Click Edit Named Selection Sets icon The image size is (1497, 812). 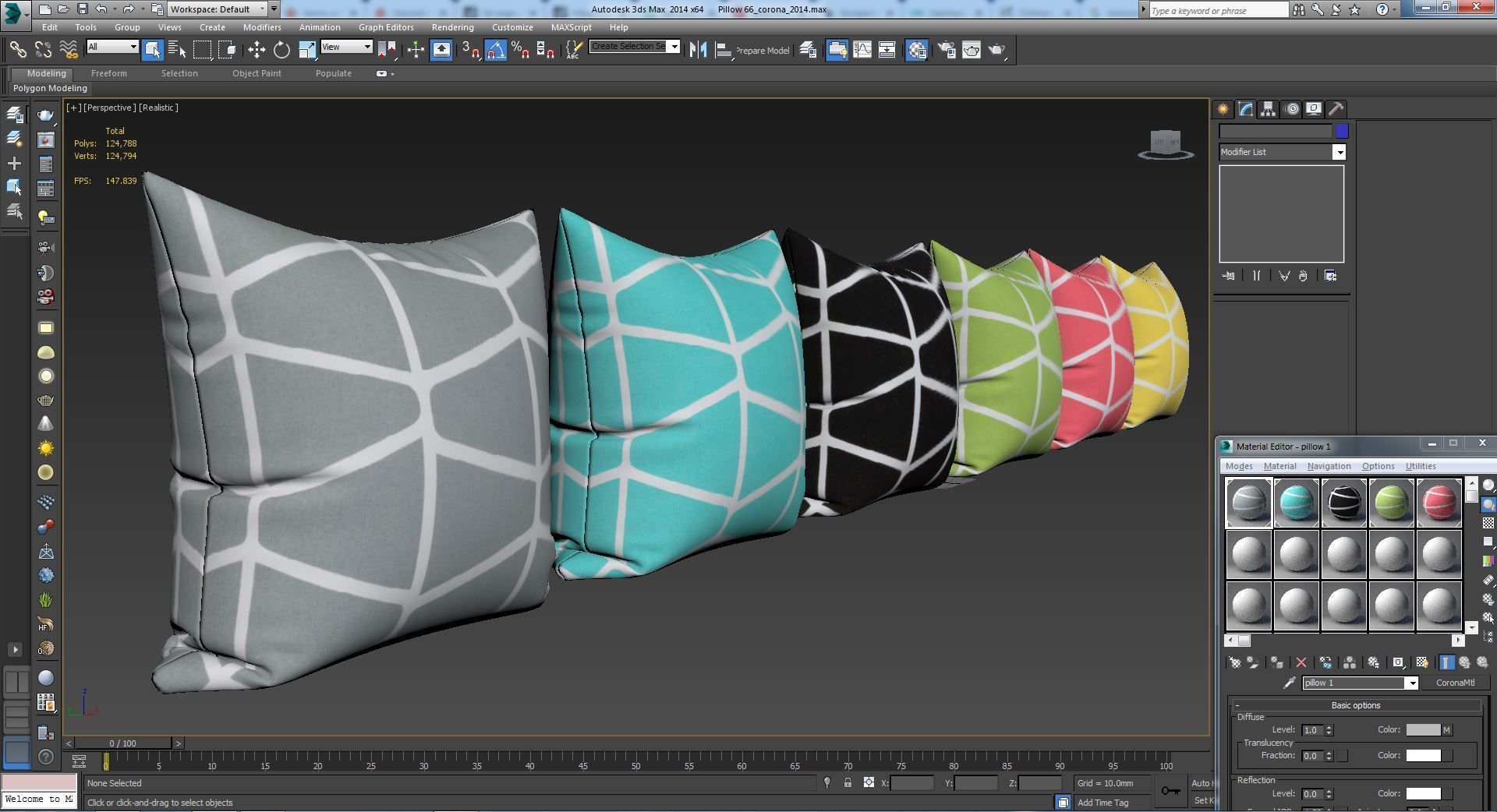pos(573,50)
